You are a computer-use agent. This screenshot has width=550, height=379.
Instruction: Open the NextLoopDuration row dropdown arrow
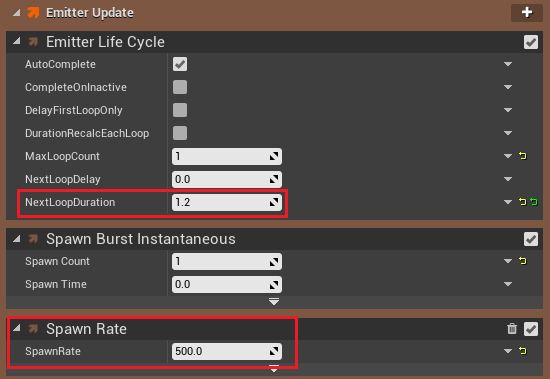coord(508,202)
